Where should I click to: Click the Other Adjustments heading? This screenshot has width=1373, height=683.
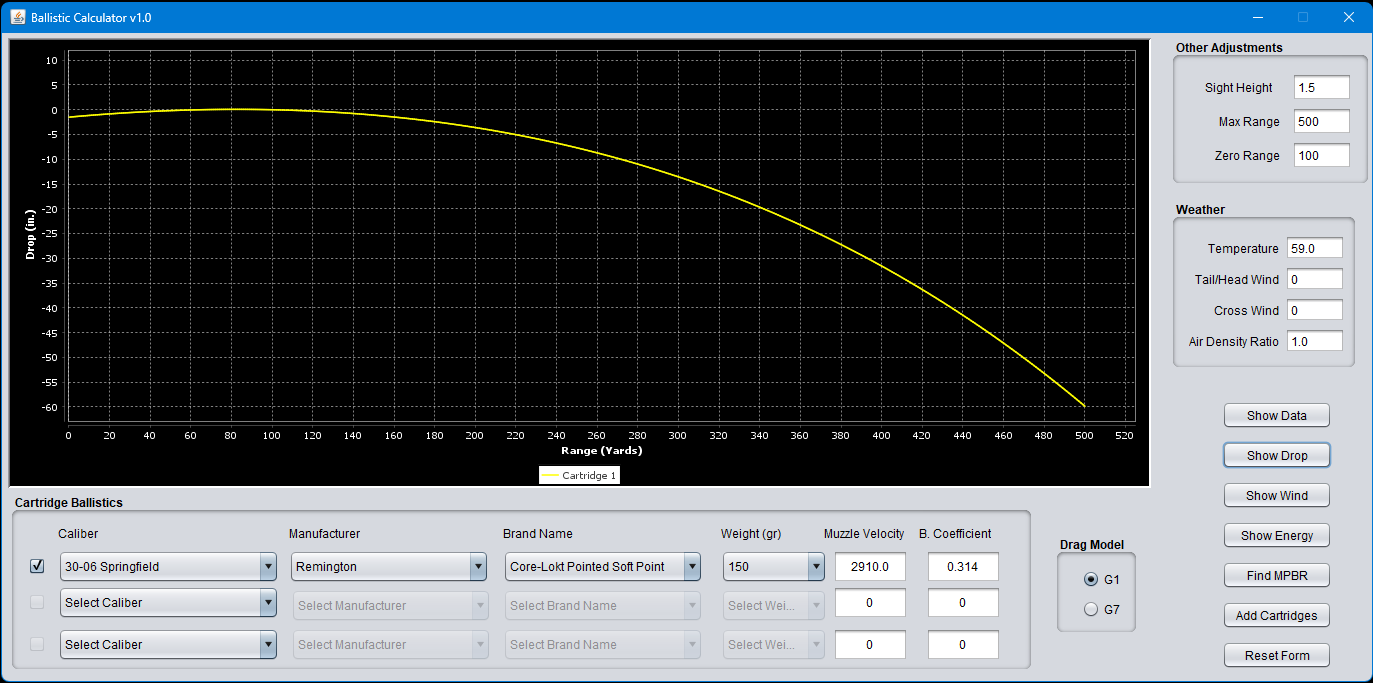[x=1229, y=47]
